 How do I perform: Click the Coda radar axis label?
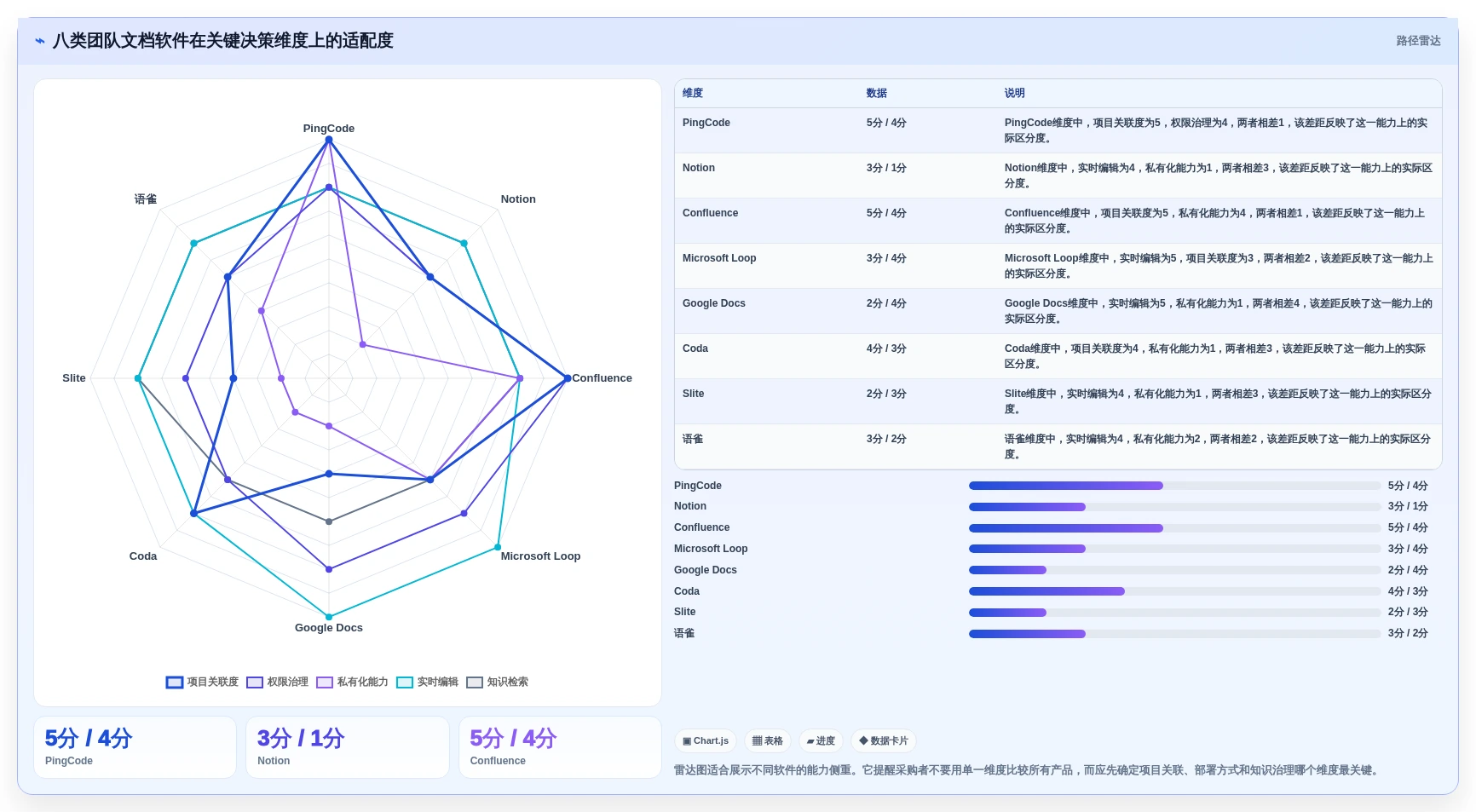143,556
